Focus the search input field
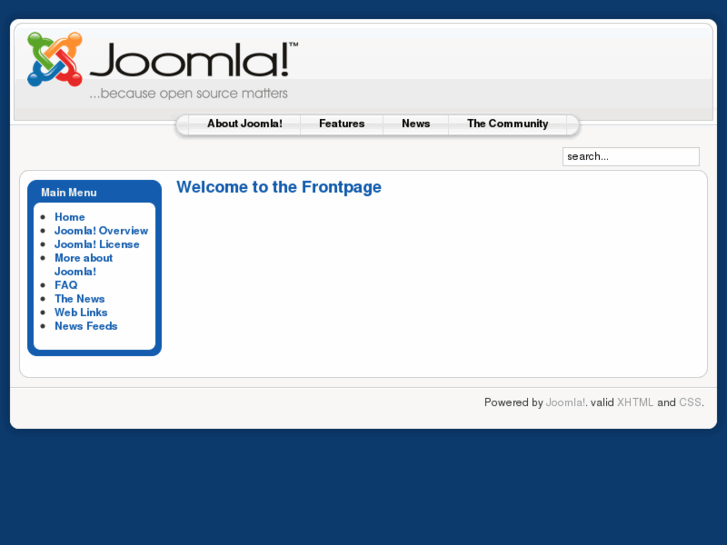 [x=631, y=156]
